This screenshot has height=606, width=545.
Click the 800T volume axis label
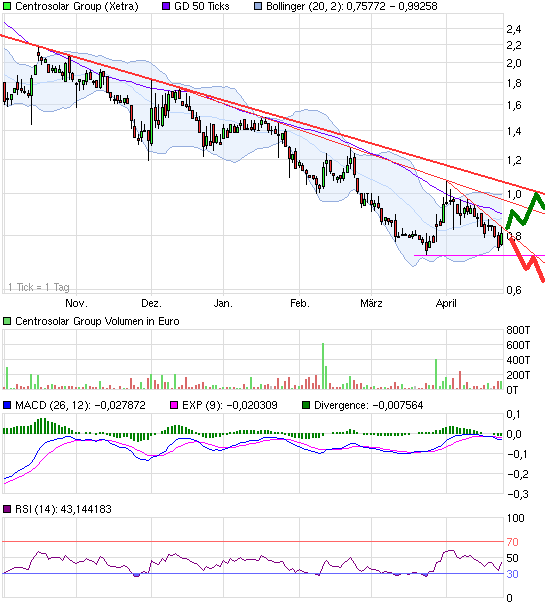click(x=518, y=330)
